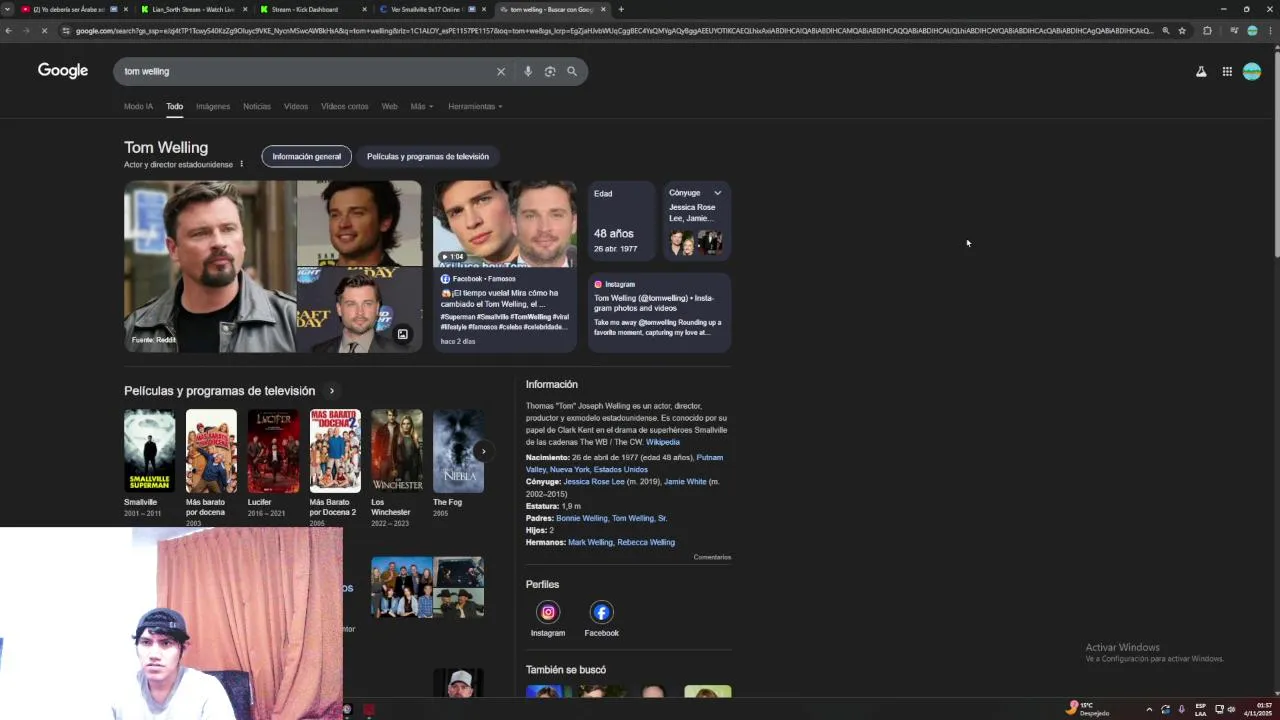
Task: Open browser extensions puzzle icon
Action: pyautogui.click(x=1207, y=31)
